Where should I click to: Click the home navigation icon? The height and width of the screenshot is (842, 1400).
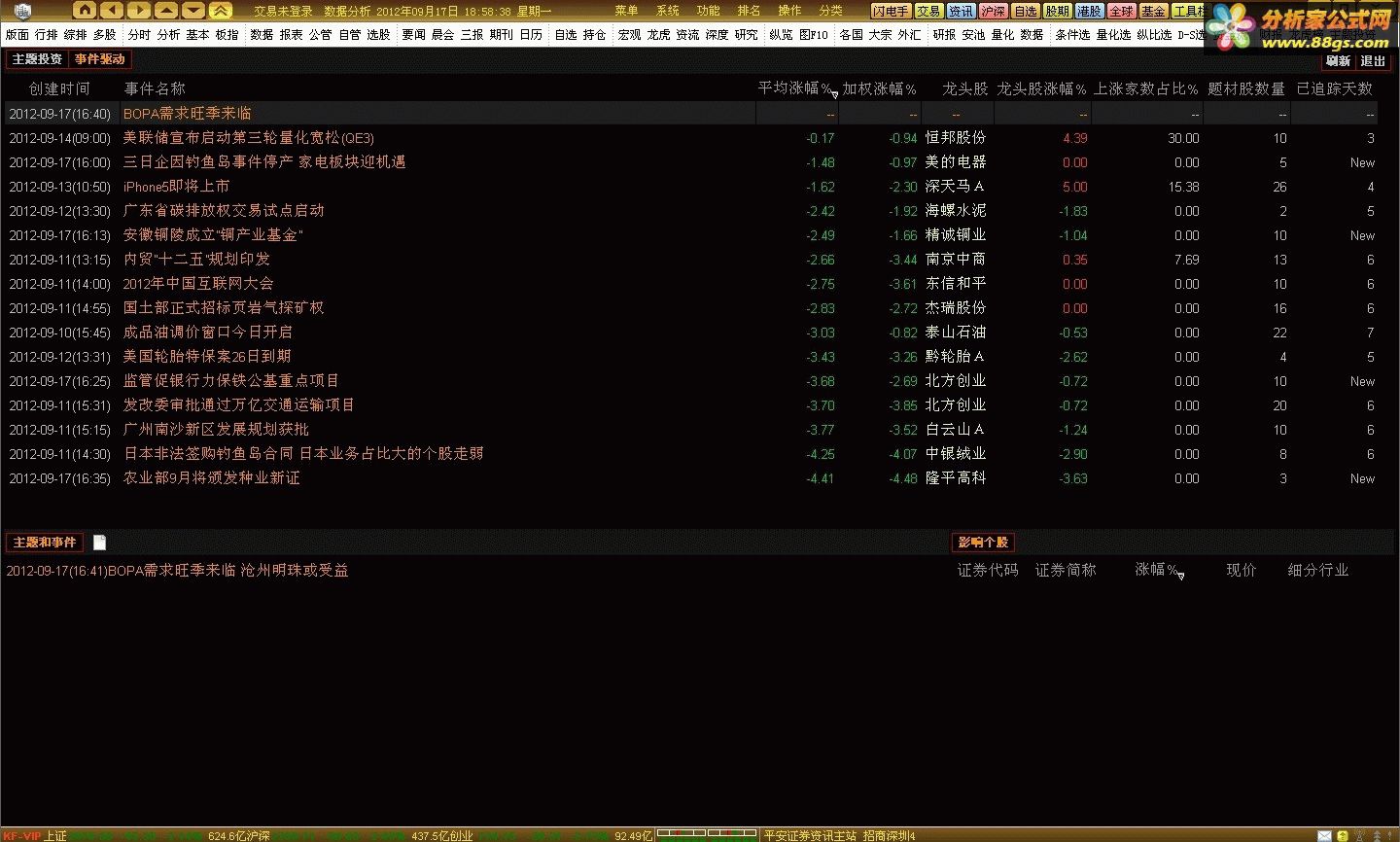click(85, 11)
